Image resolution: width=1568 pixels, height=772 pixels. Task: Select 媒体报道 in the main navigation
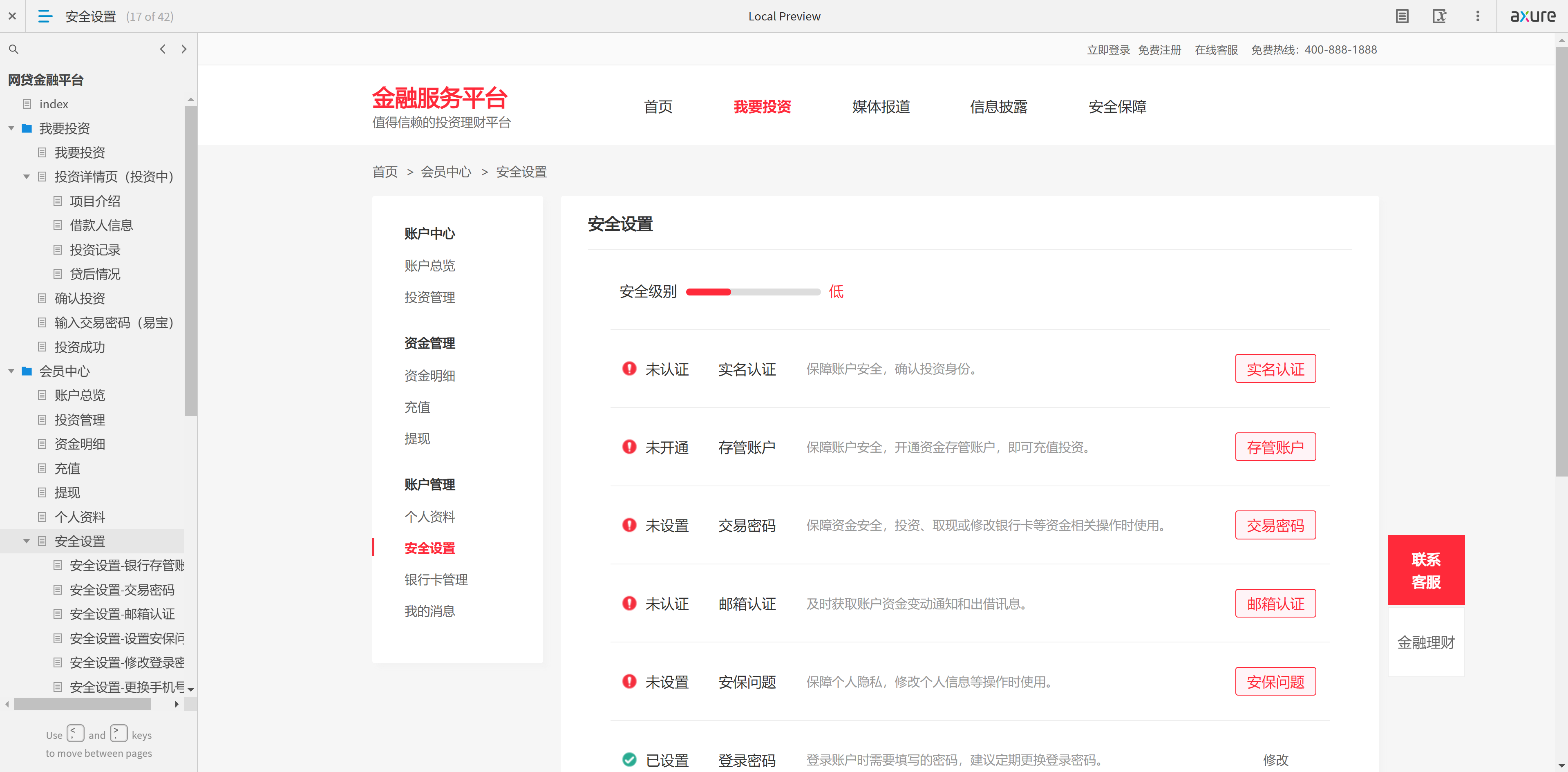881,107
